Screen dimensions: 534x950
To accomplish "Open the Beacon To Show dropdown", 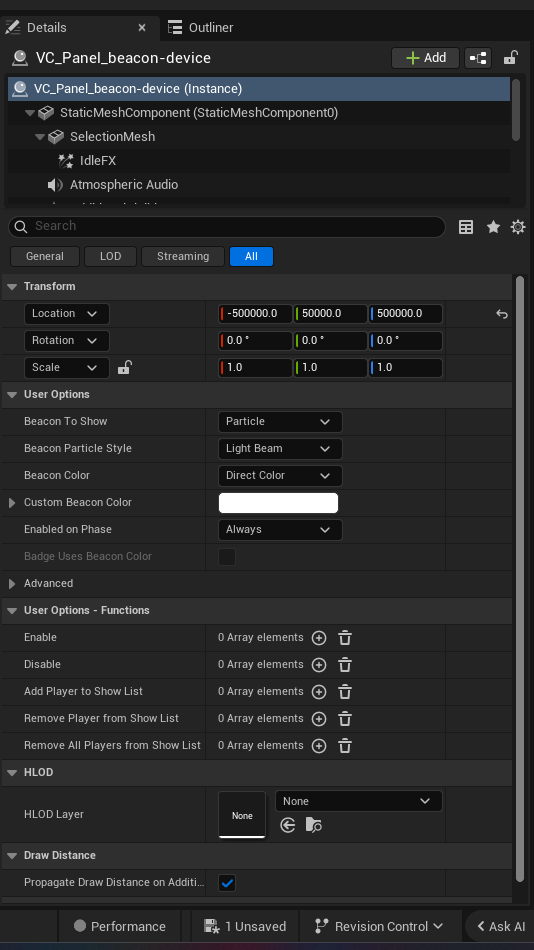I will [280, 422].
